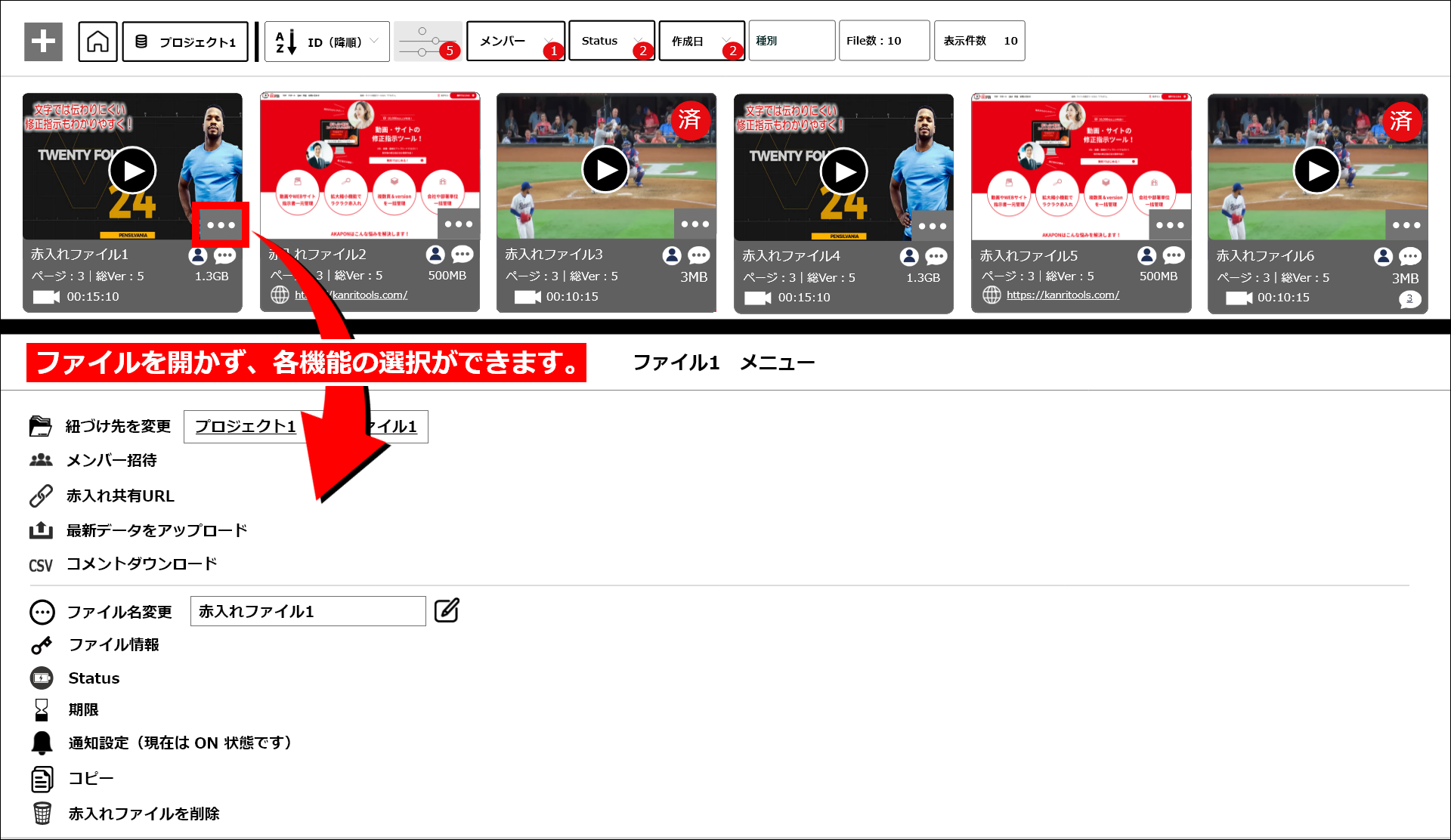Play the 赤入れファイル3 baseball video
The height and width of the screenshot is (840, 1451).
tap(606, 170)
